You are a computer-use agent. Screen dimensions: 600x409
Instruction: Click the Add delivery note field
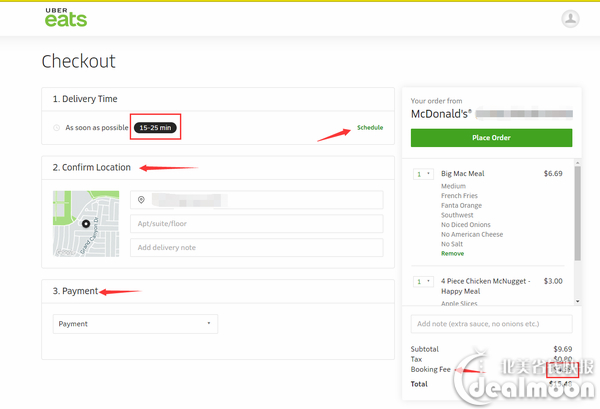tap(256, 247)
